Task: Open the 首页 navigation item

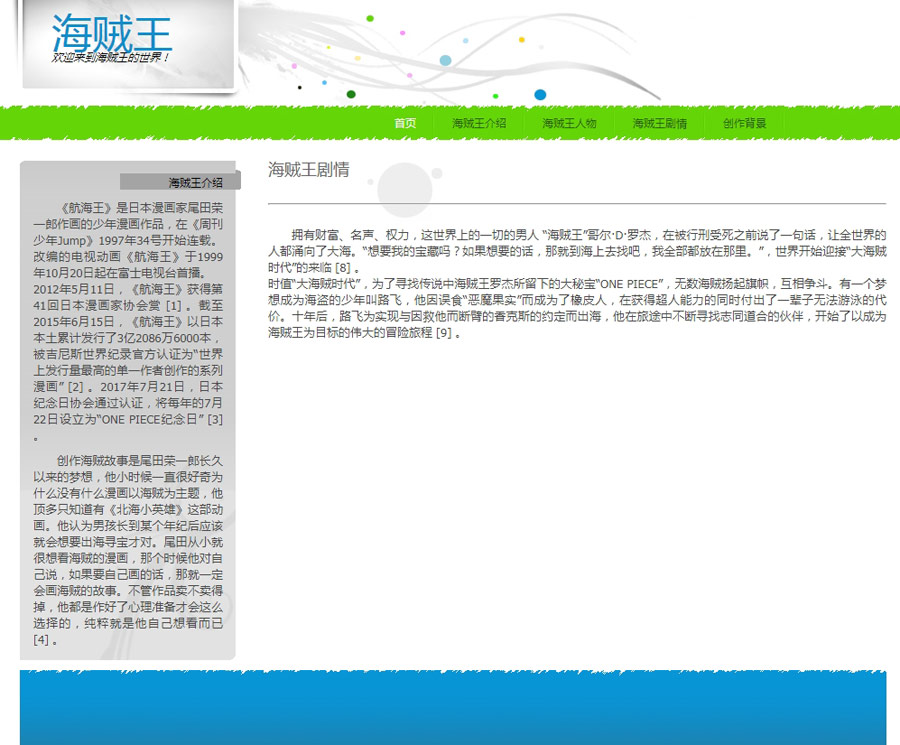Action: (x=405, y=123)
